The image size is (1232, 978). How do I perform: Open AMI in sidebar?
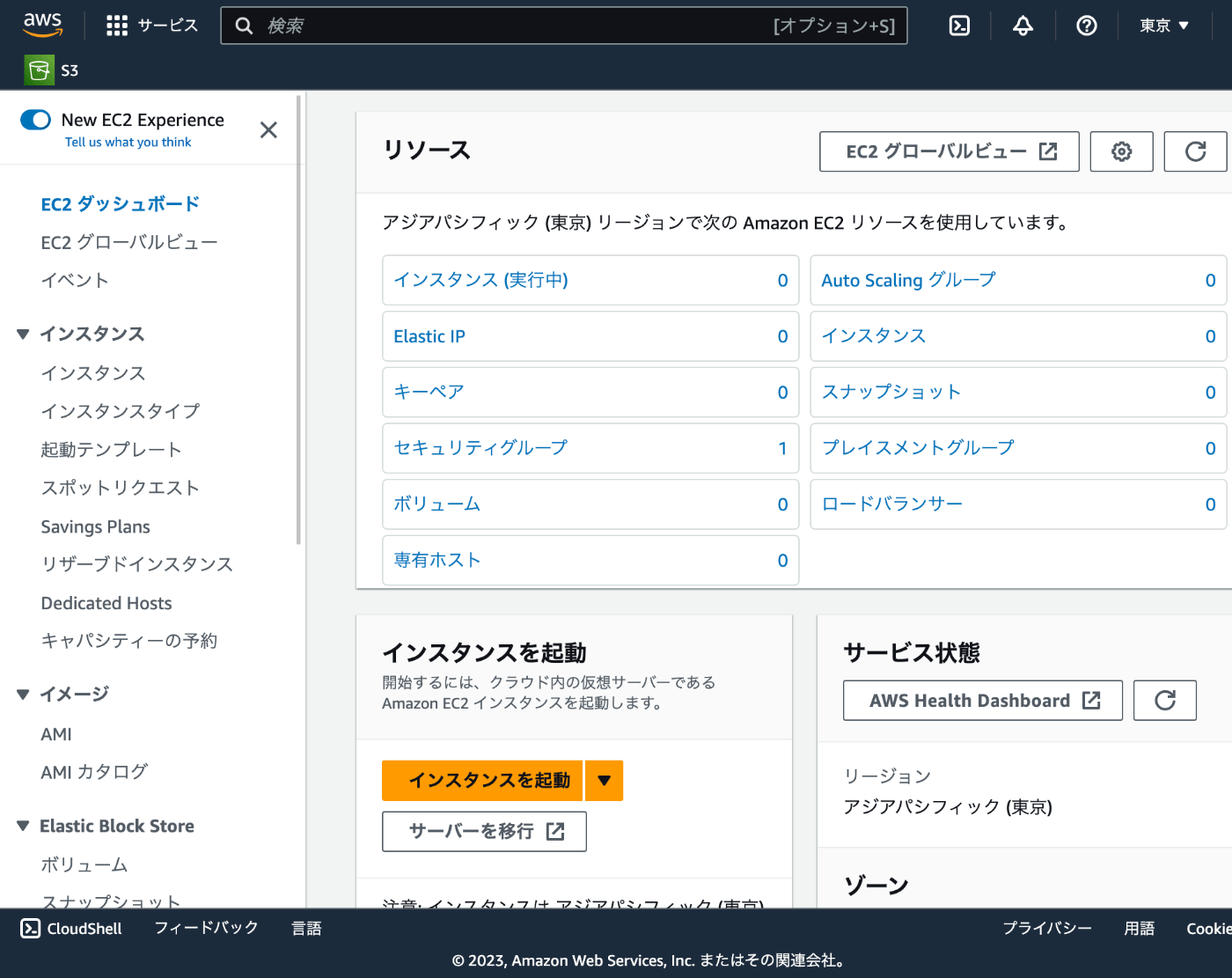click(x=56, y=734)
